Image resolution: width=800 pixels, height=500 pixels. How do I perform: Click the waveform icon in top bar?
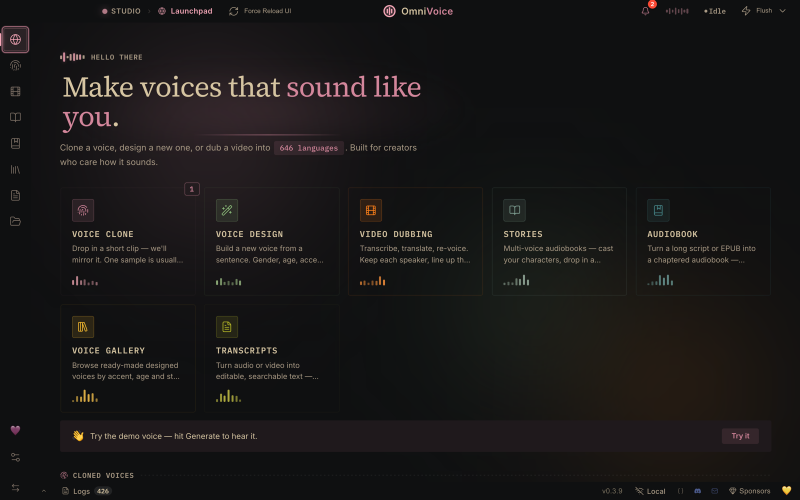tap(677, 11)
